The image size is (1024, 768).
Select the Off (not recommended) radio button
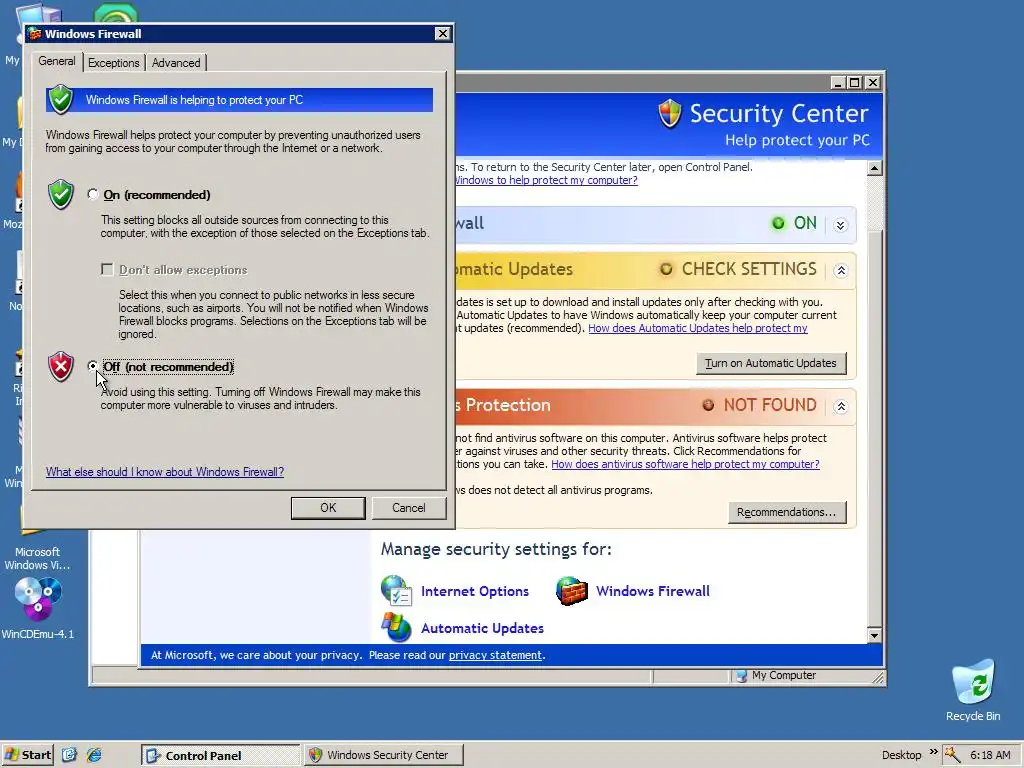93,366
